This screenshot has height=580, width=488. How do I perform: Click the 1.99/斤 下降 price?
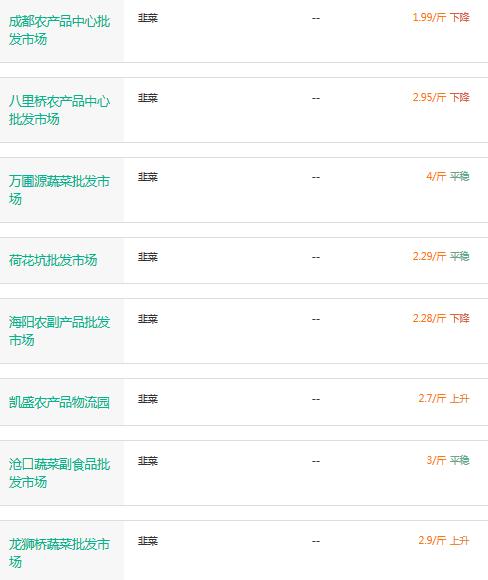441,17
